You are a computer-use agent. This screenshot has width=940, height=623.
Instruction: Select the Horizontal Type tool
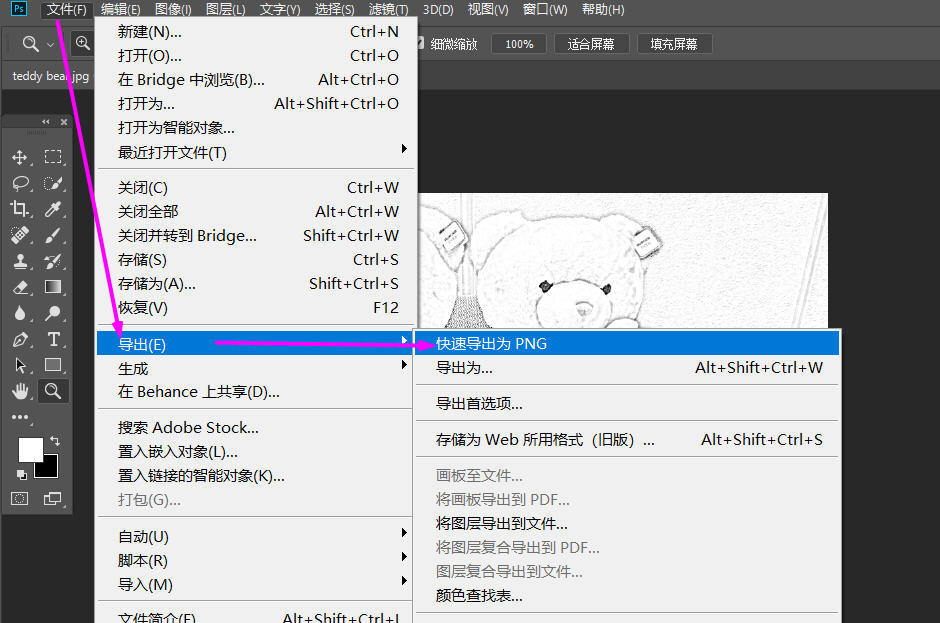coord(53,339)
